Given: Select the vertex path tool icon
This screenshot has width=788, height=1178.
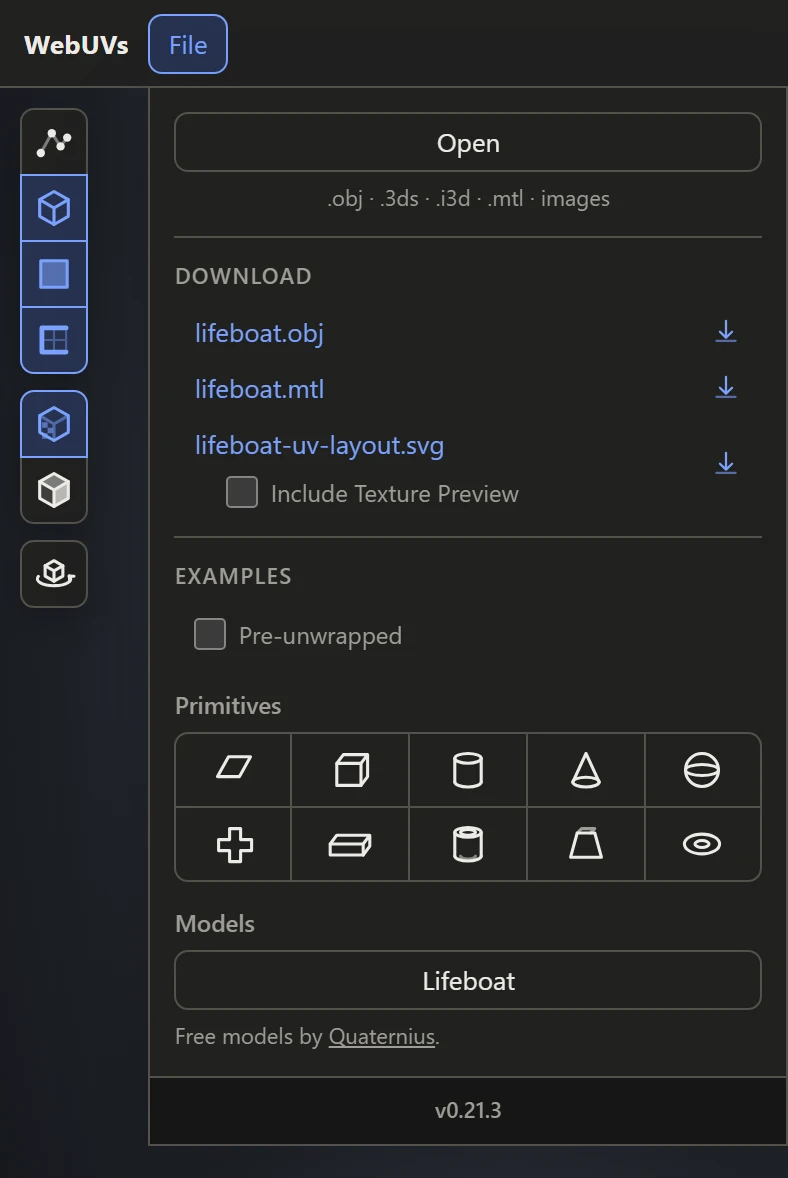Looking at the screenshot, I should pos(54,142).
